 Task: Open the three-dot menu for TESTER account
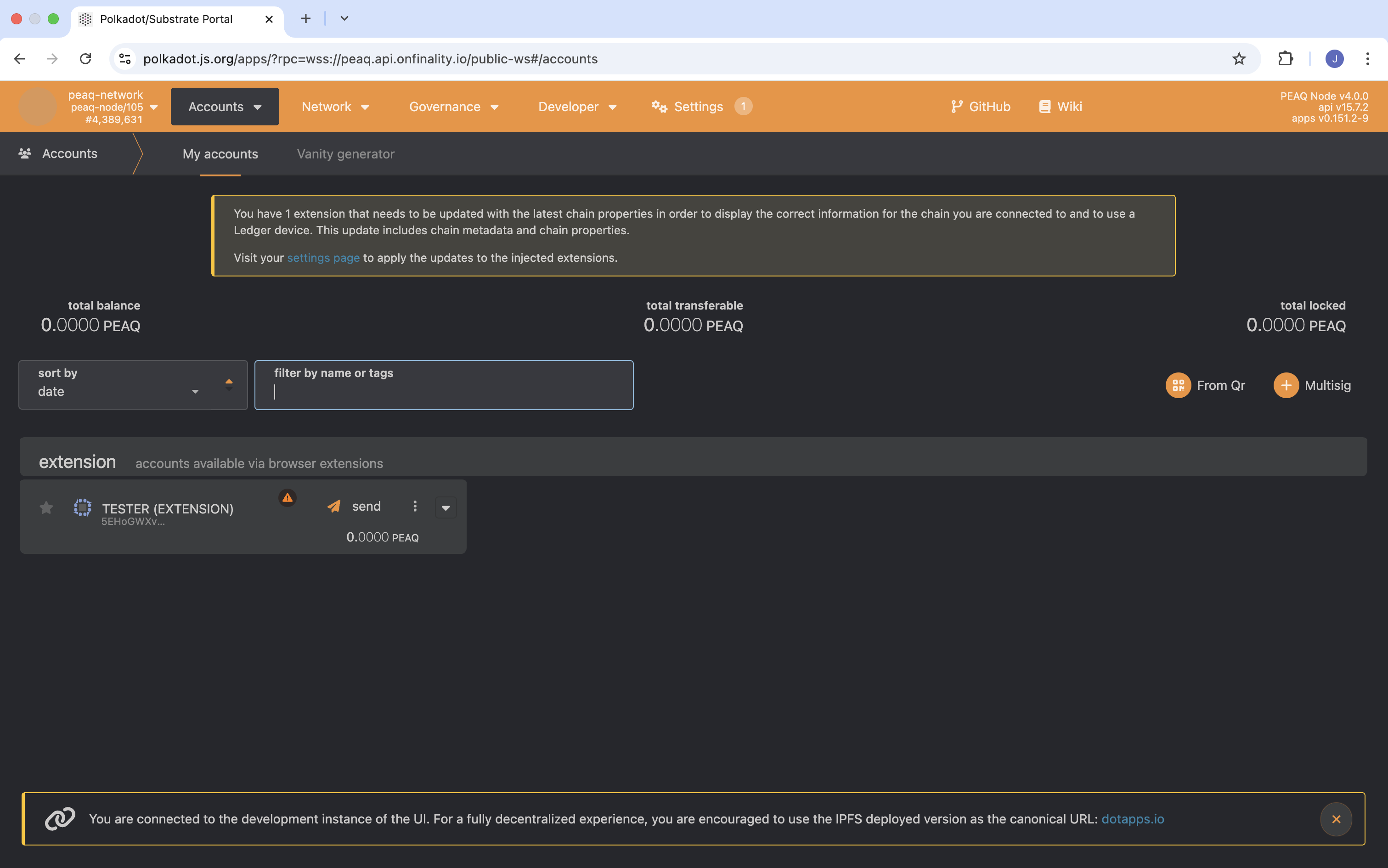[x=414, y=506]
